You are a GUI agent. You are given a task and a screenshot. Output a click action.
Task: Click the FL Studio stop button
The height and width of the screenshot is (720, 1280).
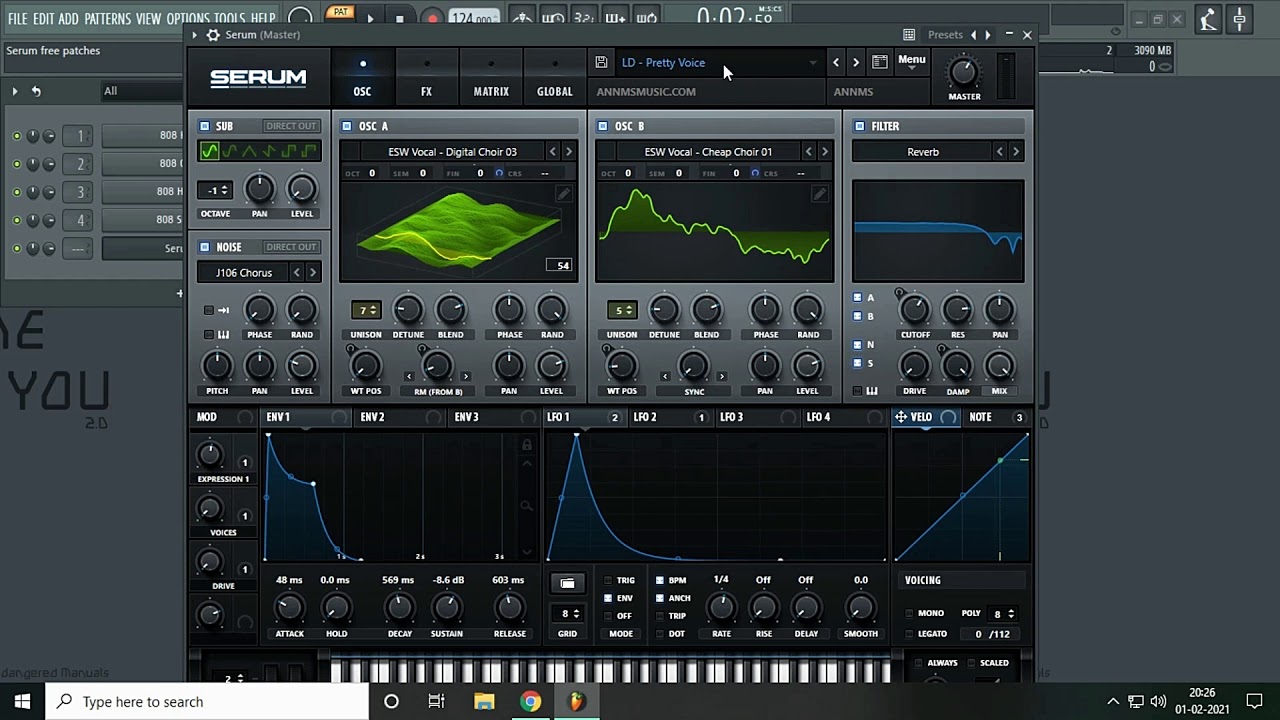[400, 18]
